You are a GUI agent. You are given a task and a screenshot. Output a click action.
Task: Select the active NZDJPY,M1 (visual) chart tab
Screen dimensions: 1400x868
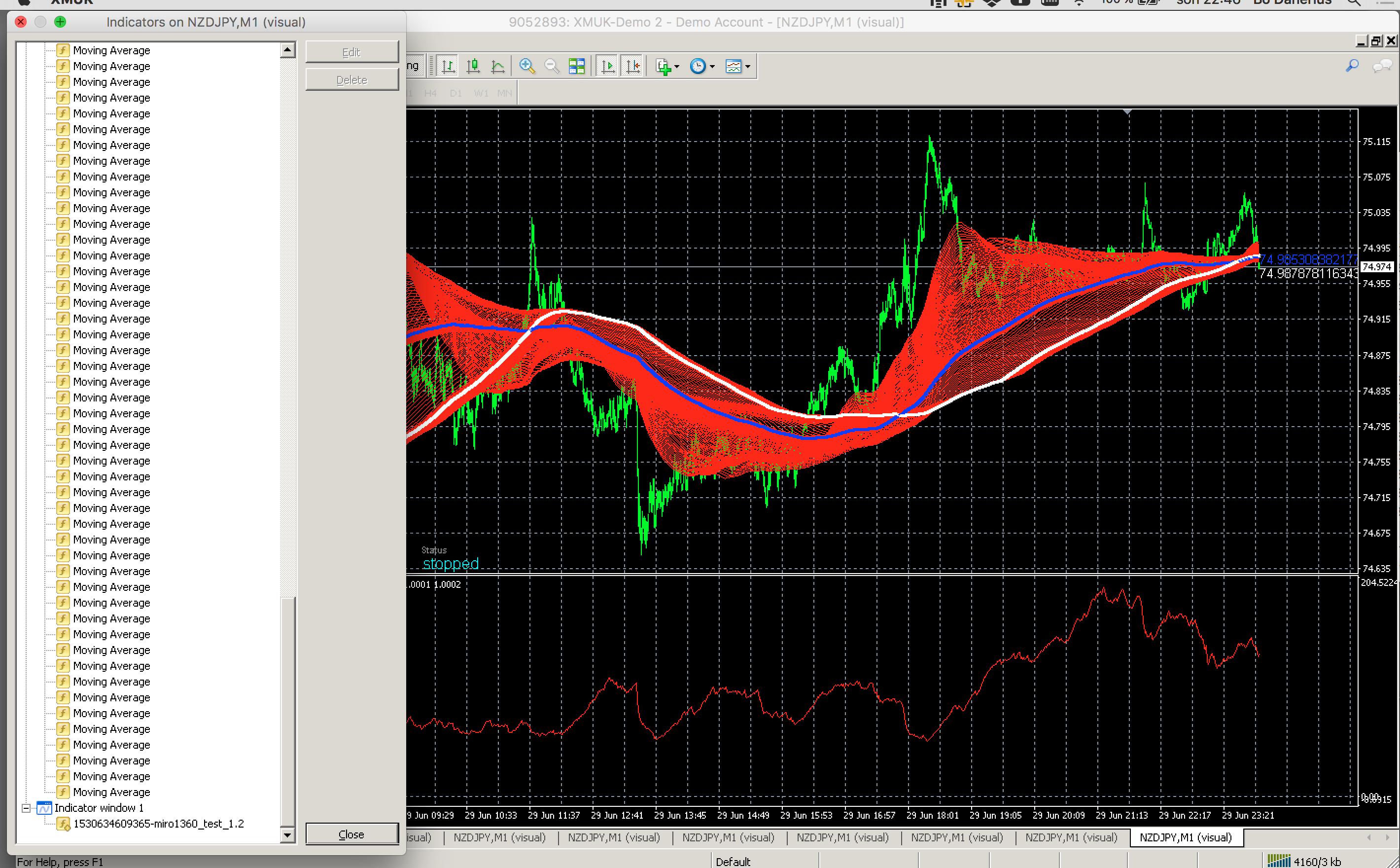click(1186, 837)
